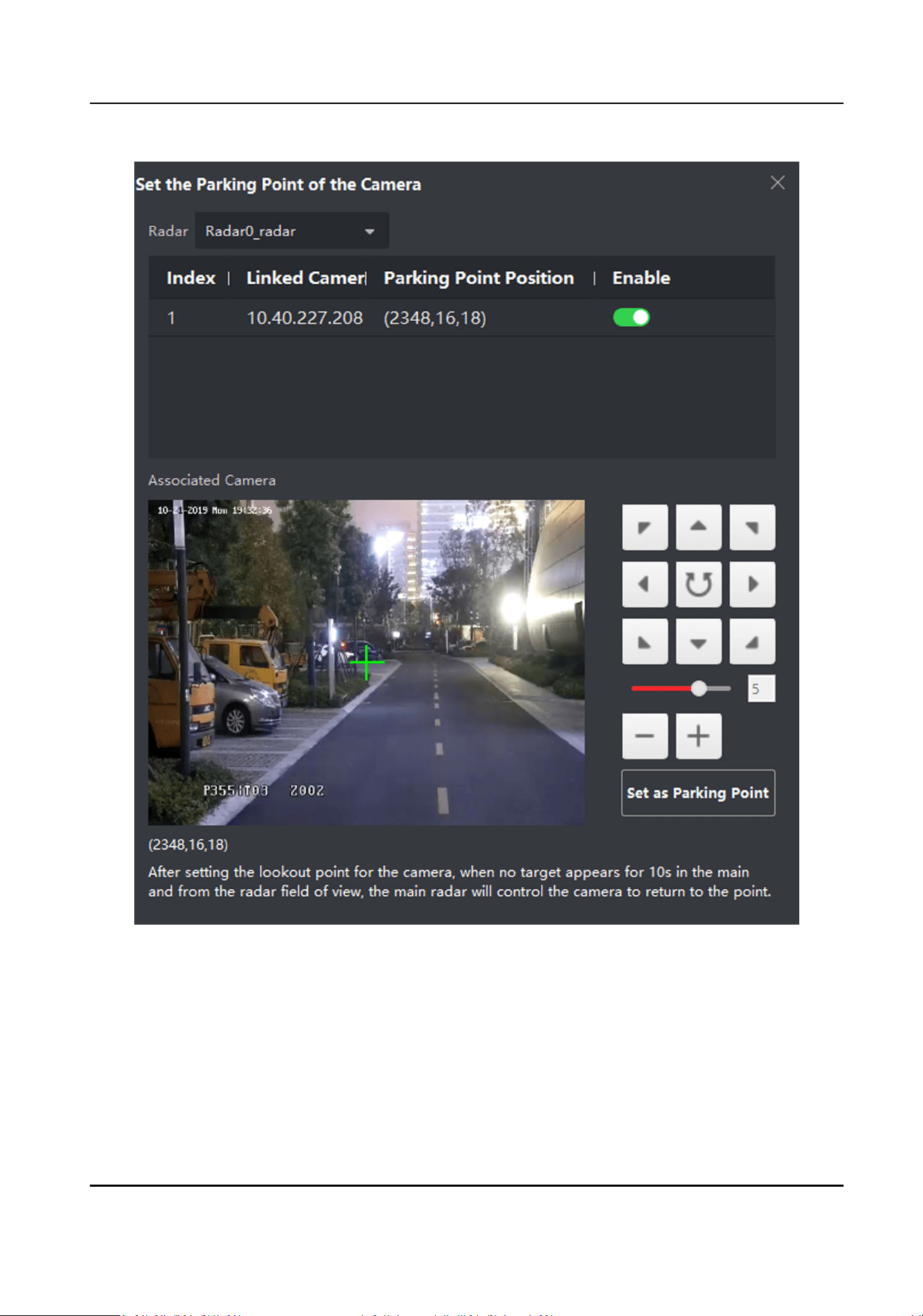923x1316 pixels.
Task: Click the Index column header
Action: (x=191, y=278)
